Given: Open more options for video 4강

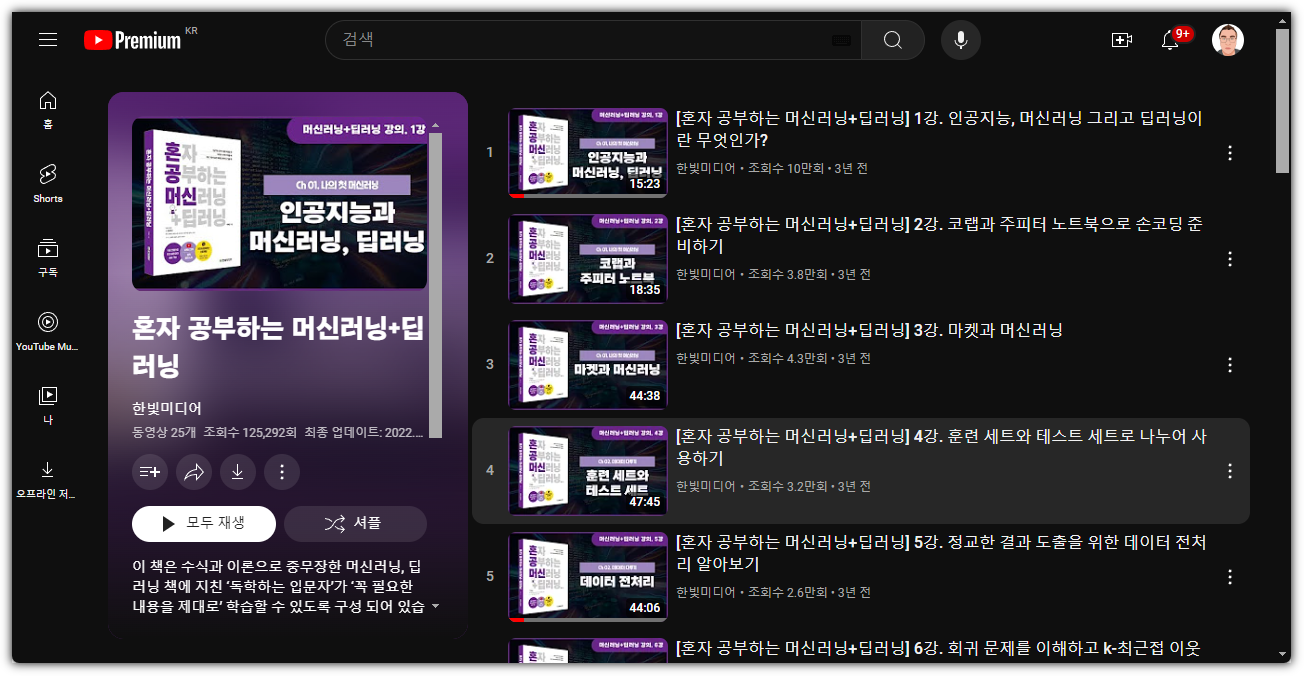Looking at the screenshot, I should (1230, 471).
